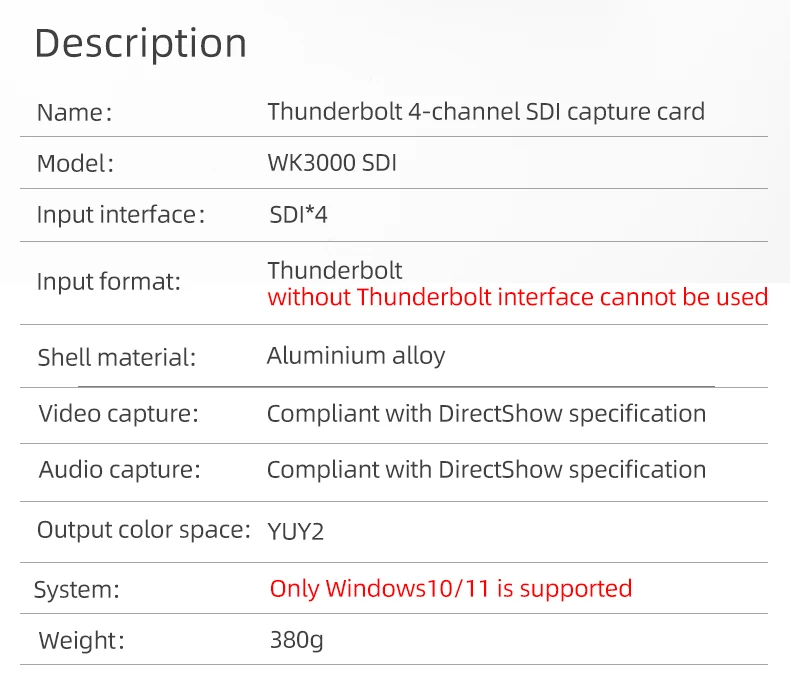Click the Input interface label
The image size is (790, 675).
pos(121,215)
